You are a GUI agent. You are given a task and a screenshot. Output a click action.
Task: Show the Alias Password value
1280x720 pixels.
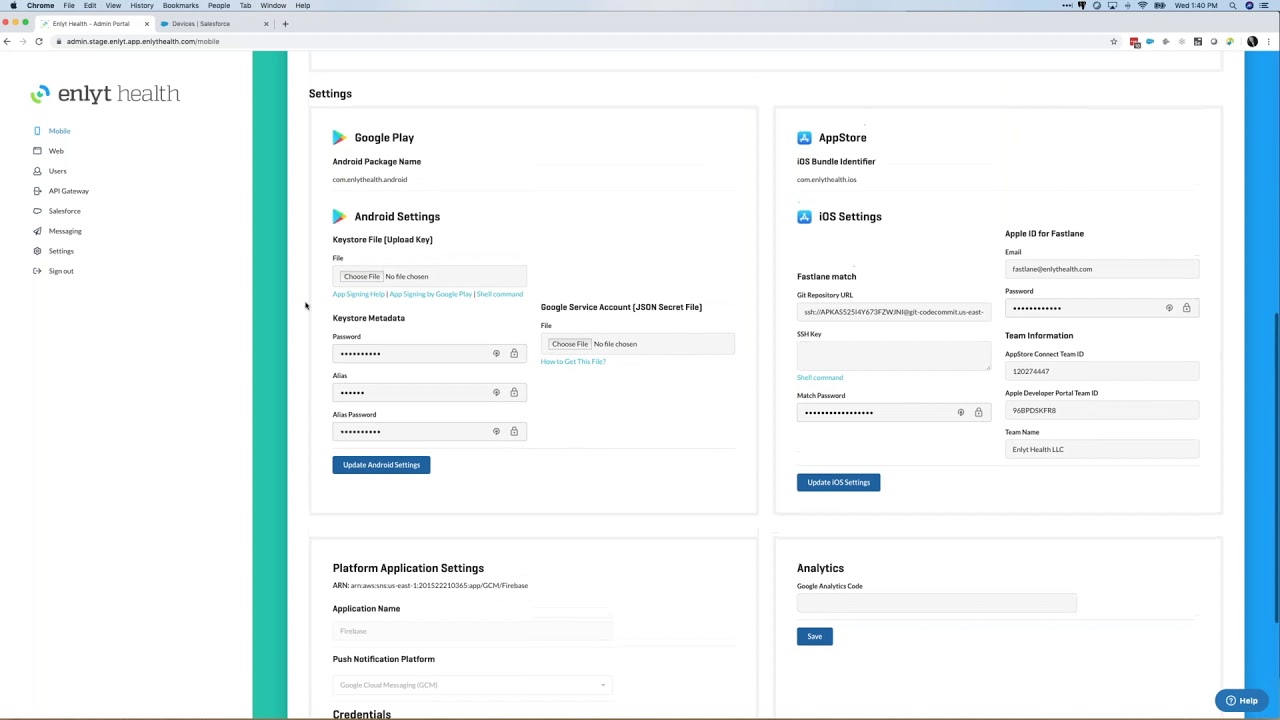coord(496,431)
